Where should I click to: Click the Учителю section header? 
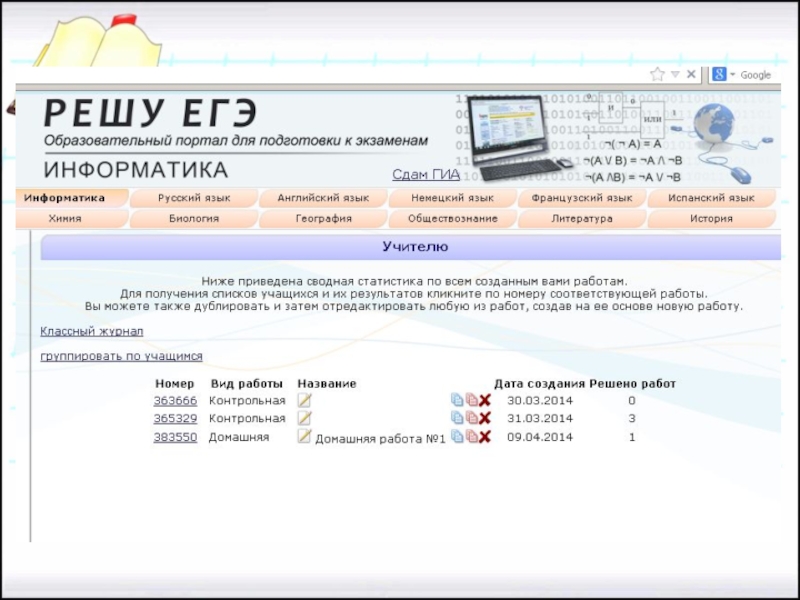[x=411, y=247]
